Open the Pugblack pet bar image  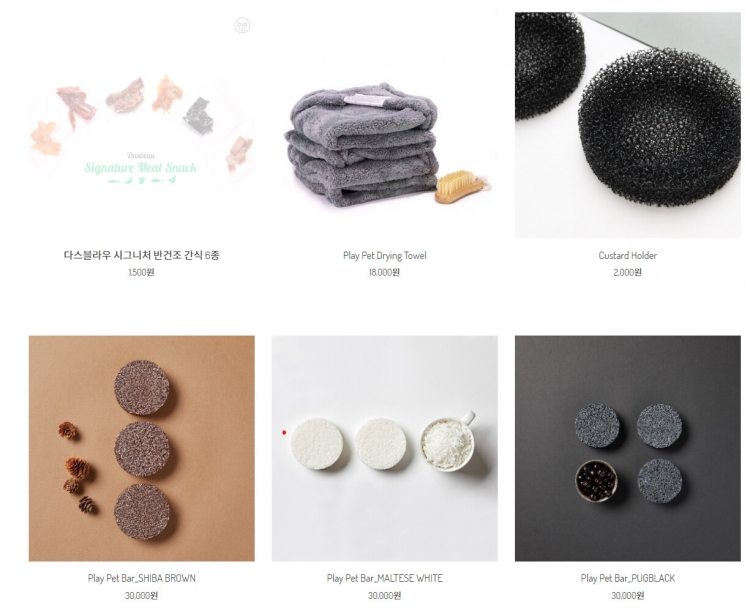click(x=628, y=448)
